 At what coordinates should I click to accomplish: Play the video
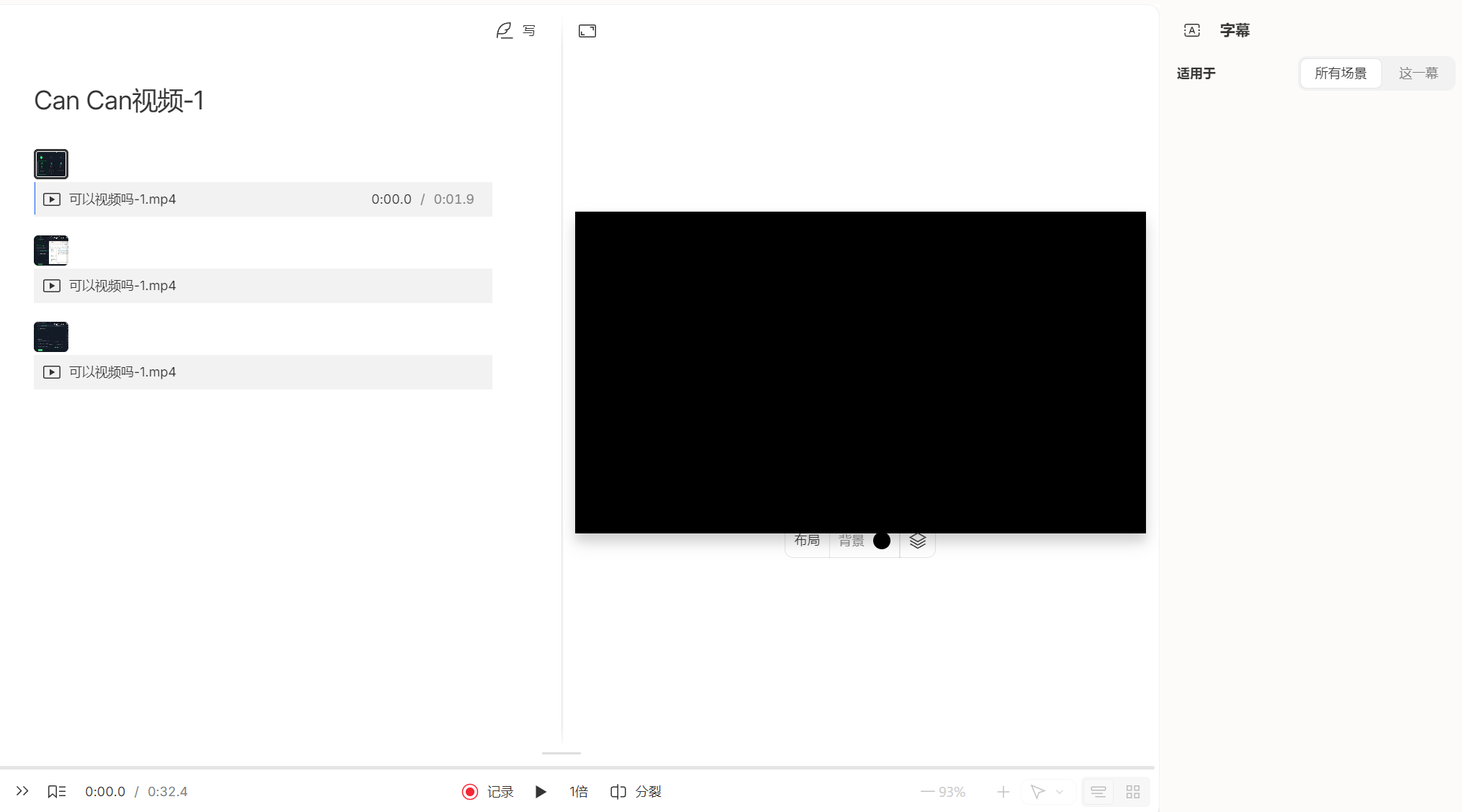(541, 792)
